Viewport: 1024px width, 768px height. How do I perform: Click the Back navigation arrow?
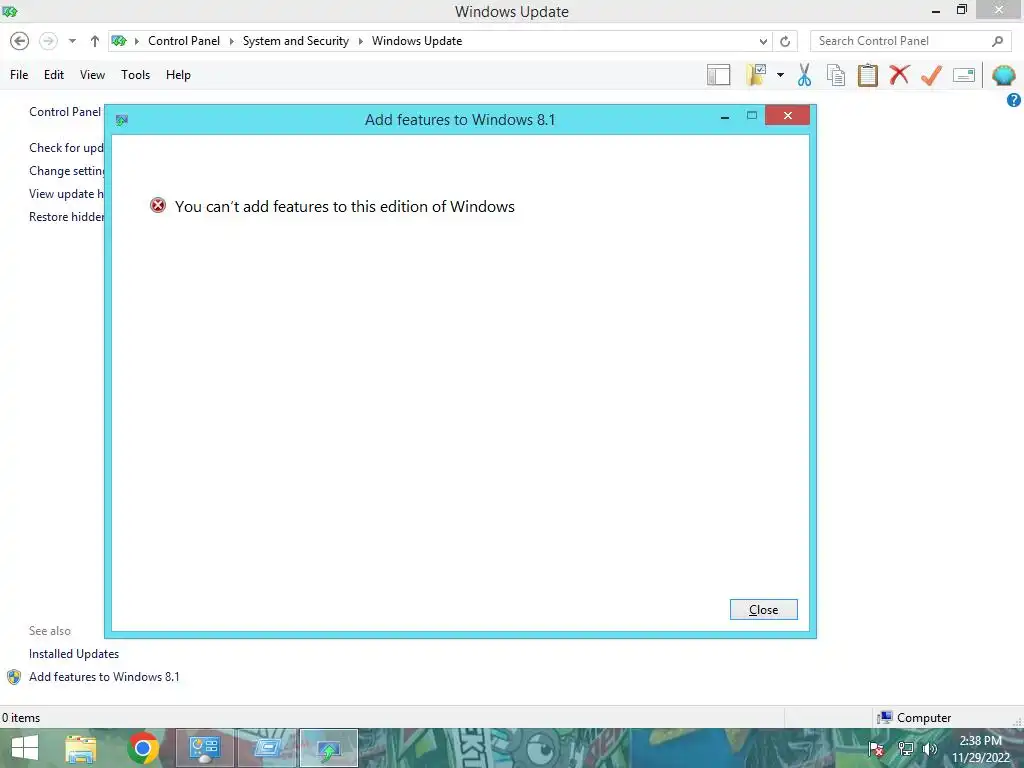point(20,41)
